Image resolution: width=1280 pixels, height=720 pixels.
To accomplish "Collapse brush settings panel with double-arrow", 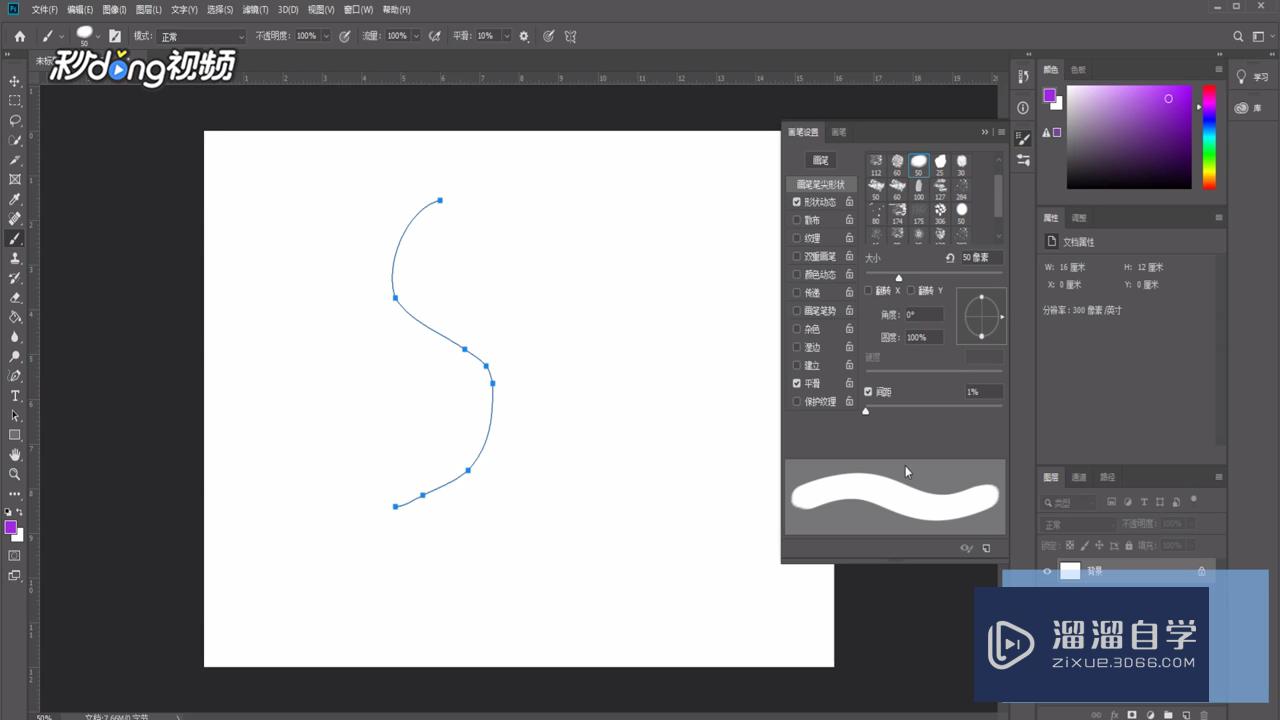I will (985, 132).
